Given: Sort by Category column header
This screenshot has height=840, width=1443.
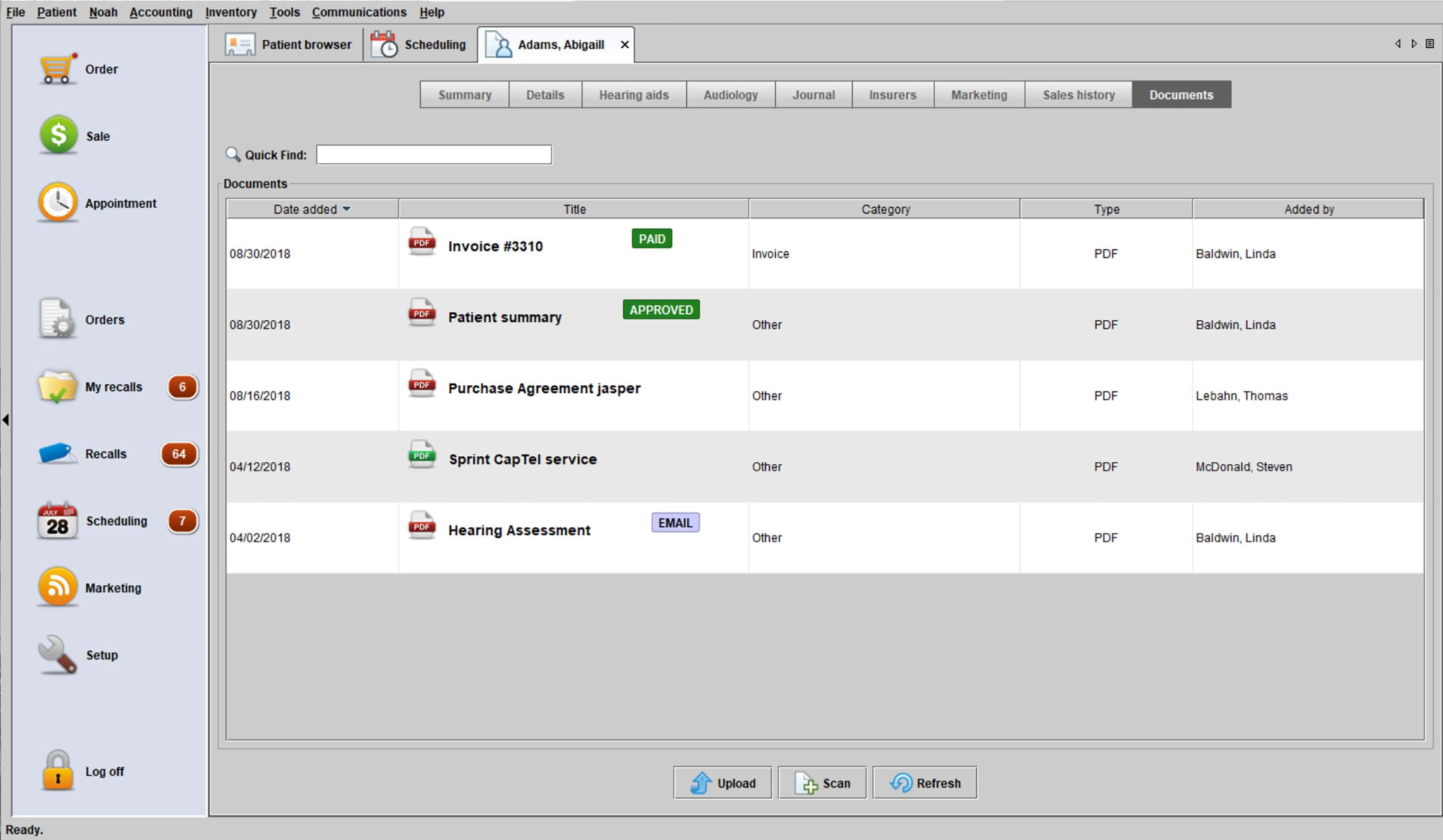Looking at the screenshot, I should click(x=885, y=209).
